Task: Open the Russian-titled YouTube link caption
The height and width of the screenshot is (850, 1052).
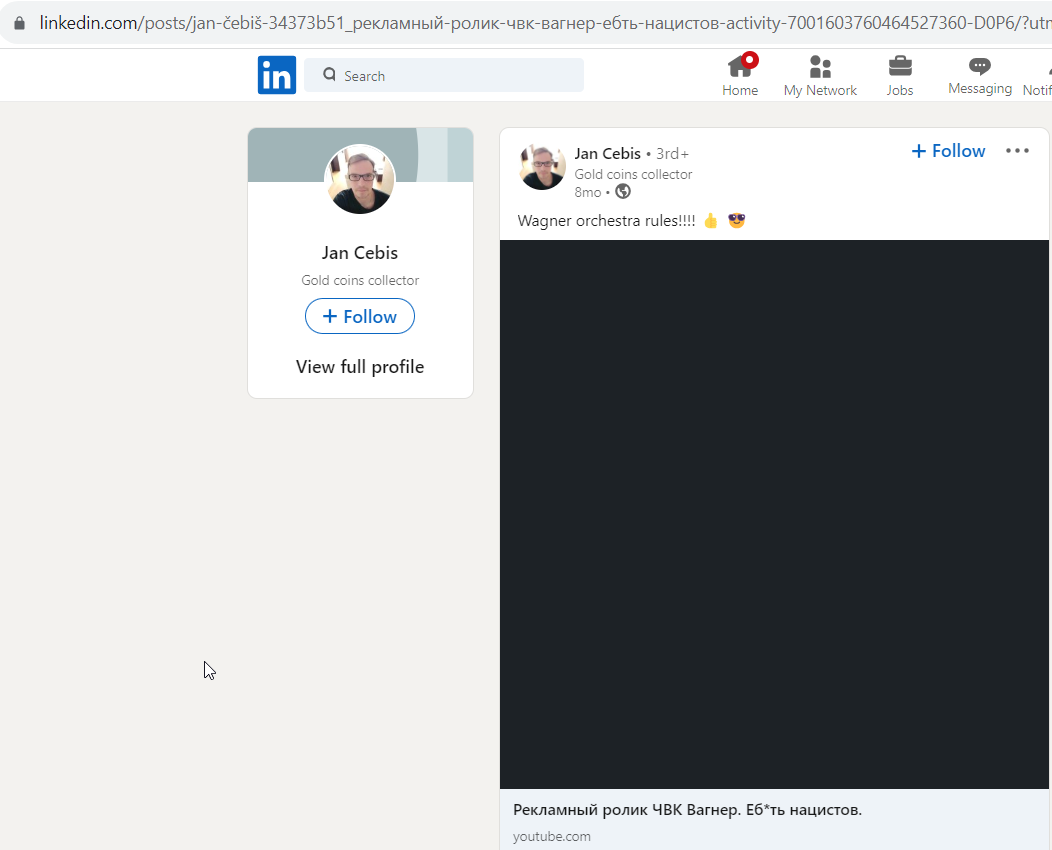Action: [687, 810]
